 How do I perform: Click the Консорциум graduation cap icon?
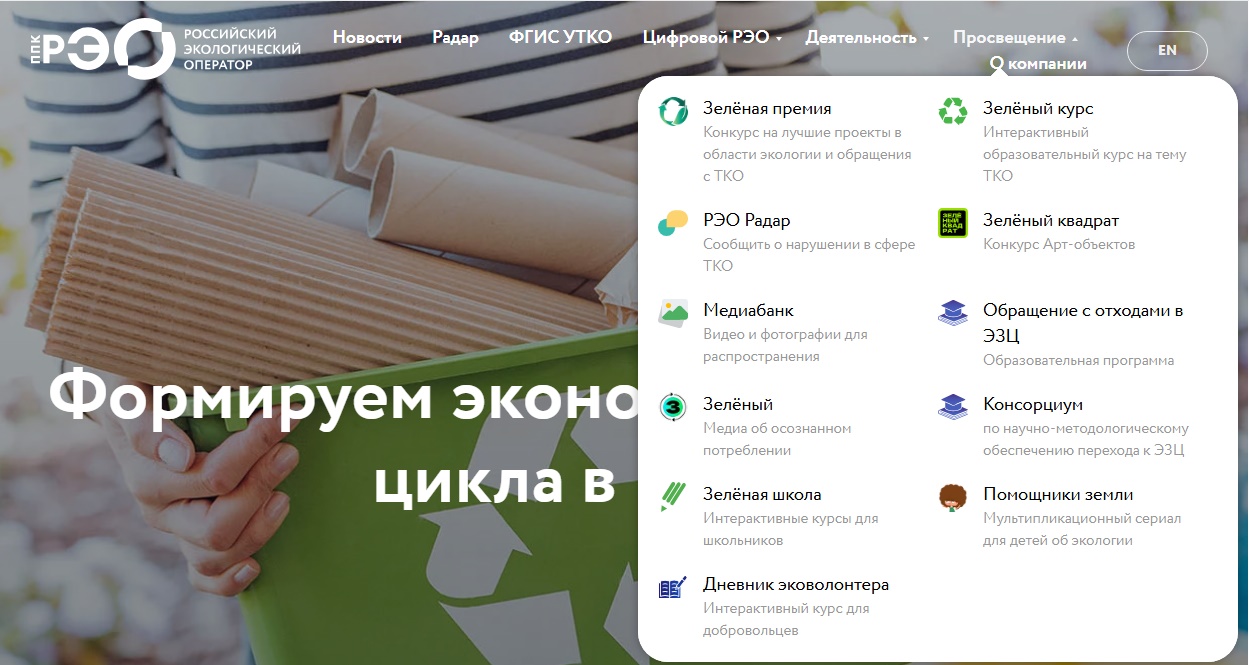click(x=953, y=407)
